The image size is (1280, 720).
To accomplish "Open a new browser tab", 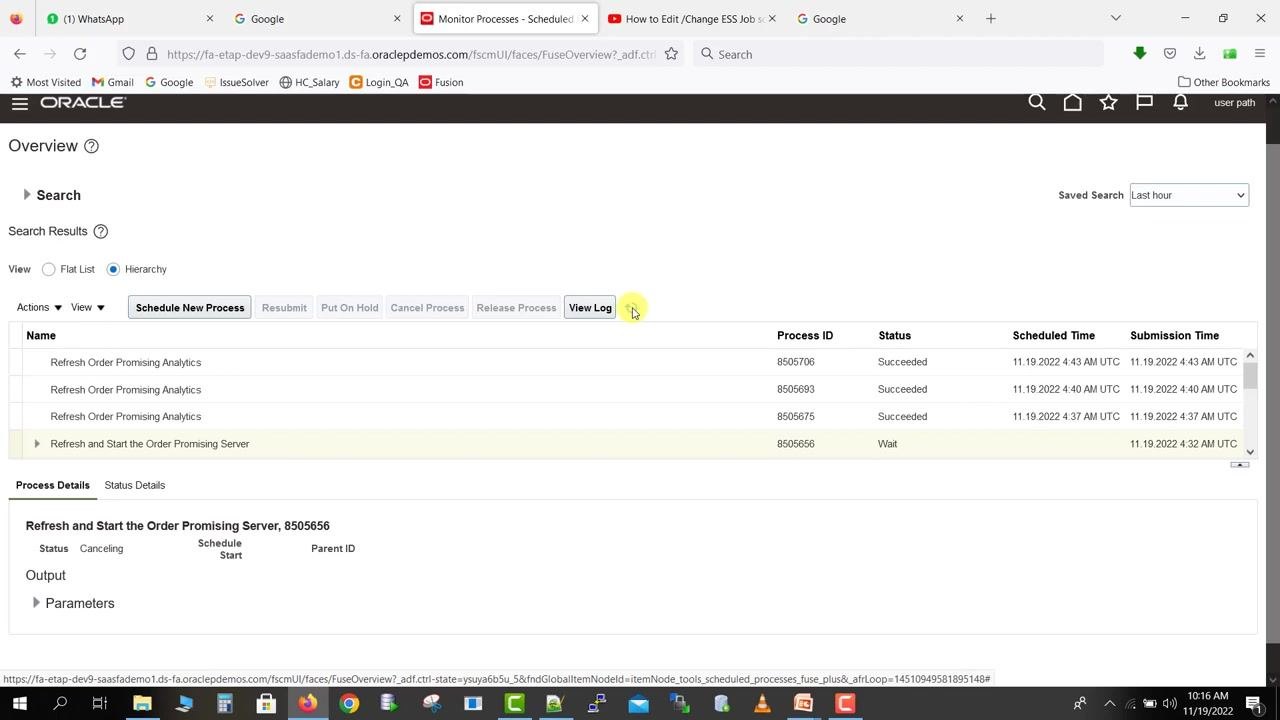I will 991,18.
